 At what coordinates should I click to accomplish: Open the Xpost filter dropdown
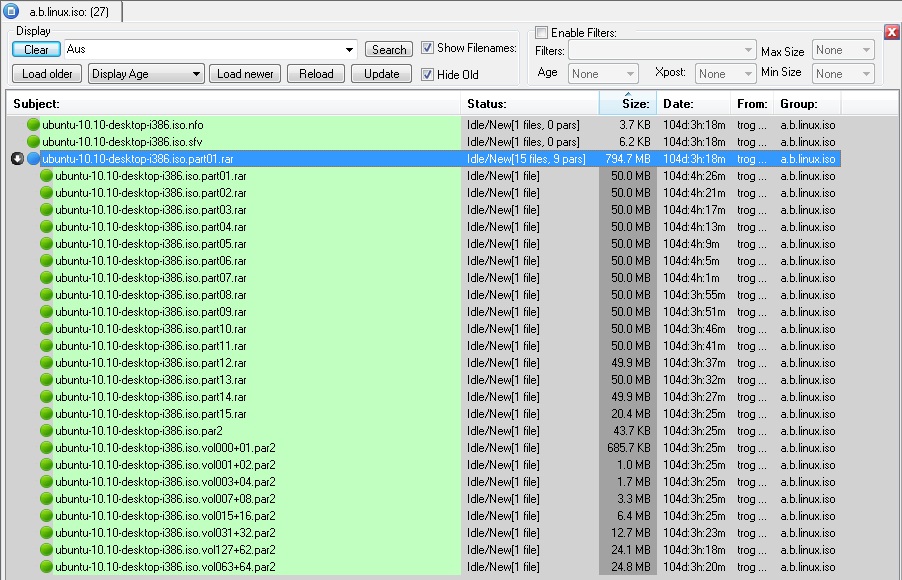[x=725, y=74]
